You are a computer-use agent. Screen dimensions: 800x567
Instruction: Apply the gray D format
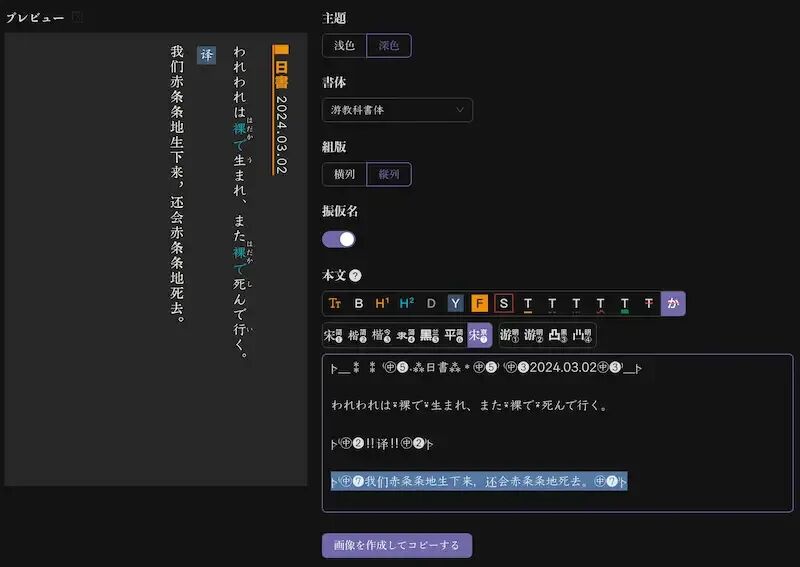pyautogui.click(x=431, y=304)
